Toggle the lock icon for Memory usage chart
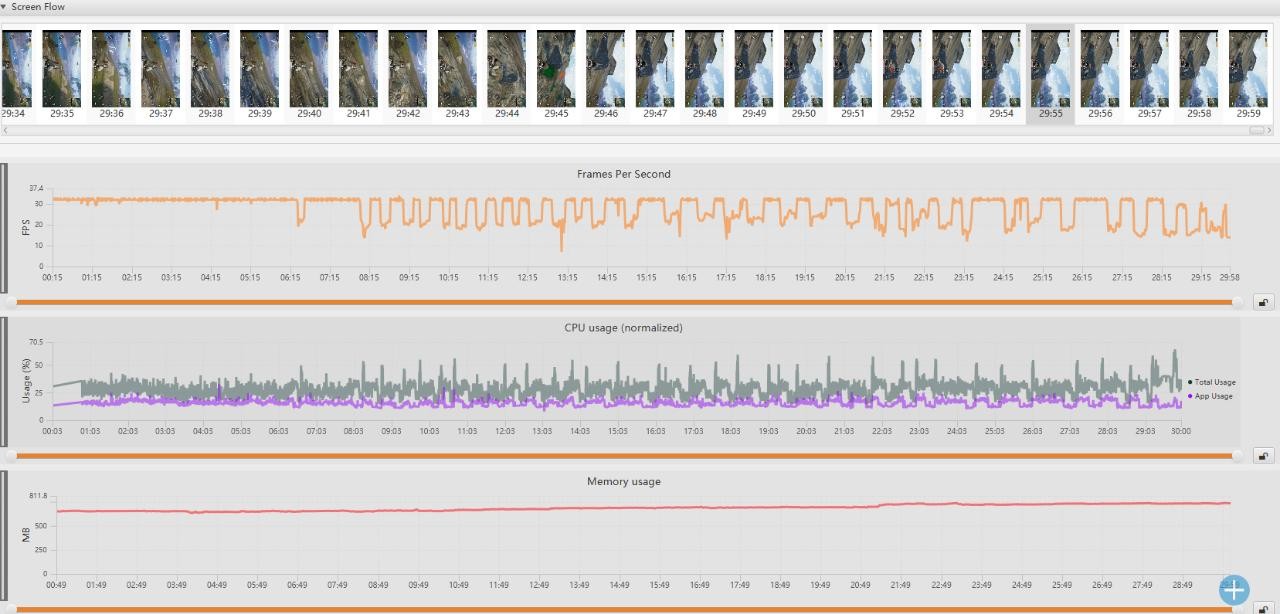This screenshot has height=614, width=1280. point(1263,608)
